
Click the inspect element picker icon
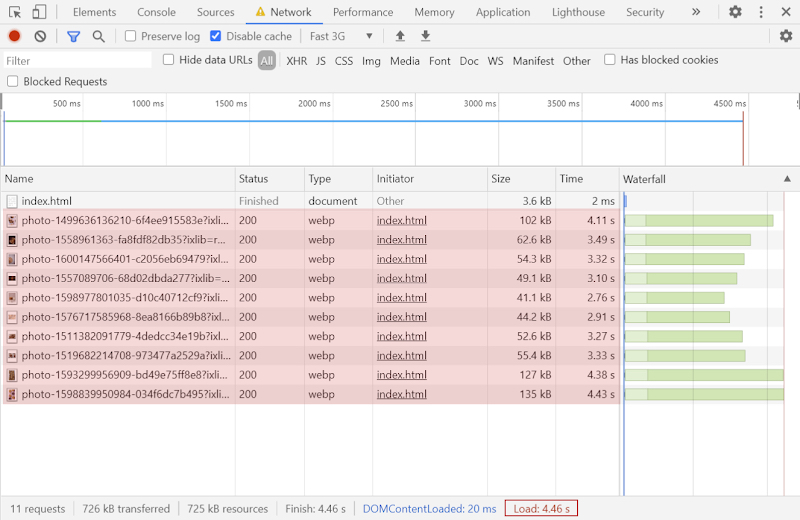coord(15,12)
